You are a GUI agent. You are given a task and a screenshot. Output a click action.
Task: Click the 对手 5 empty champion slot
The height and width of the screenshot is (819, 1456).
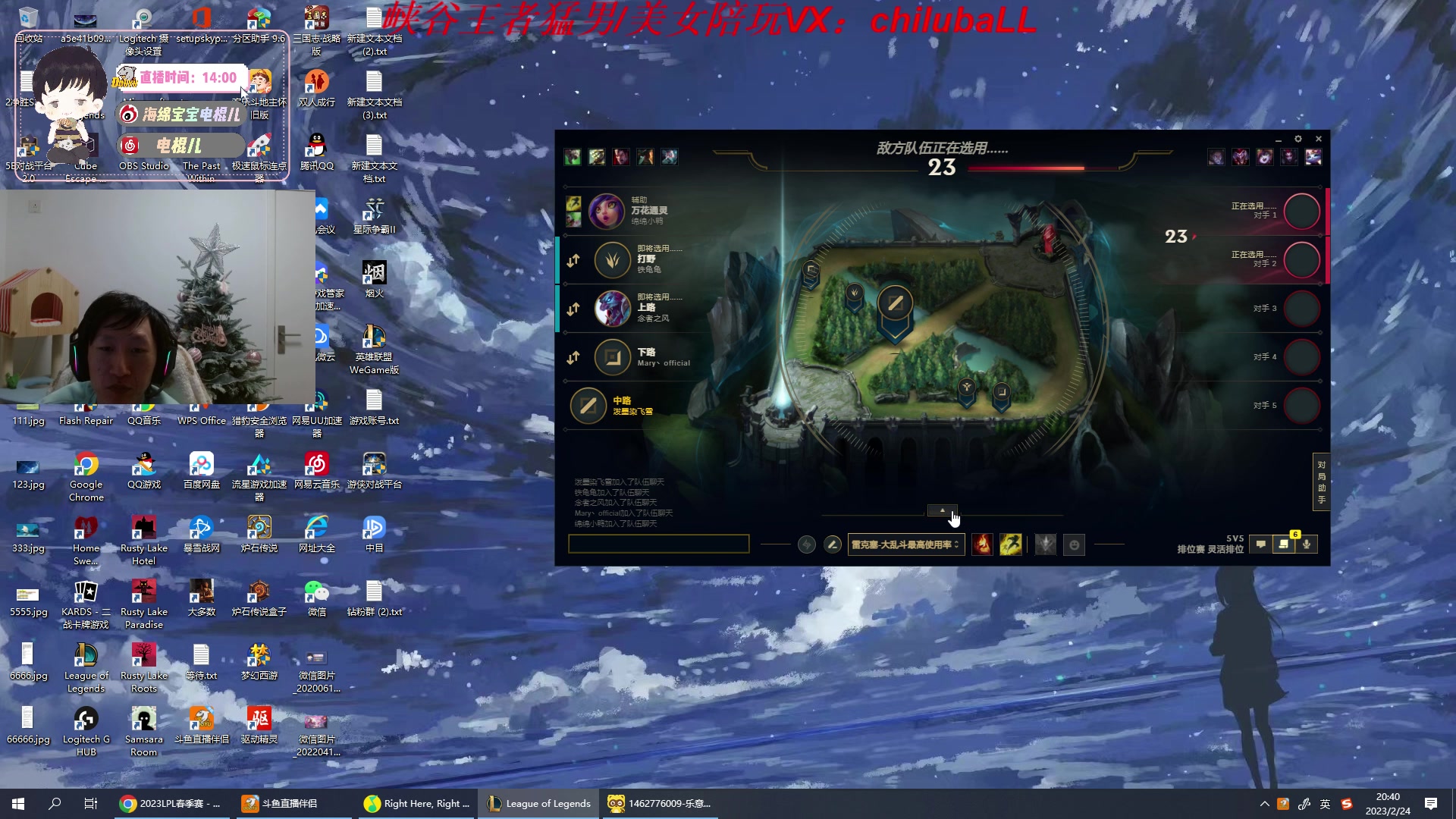(1302, 406)
